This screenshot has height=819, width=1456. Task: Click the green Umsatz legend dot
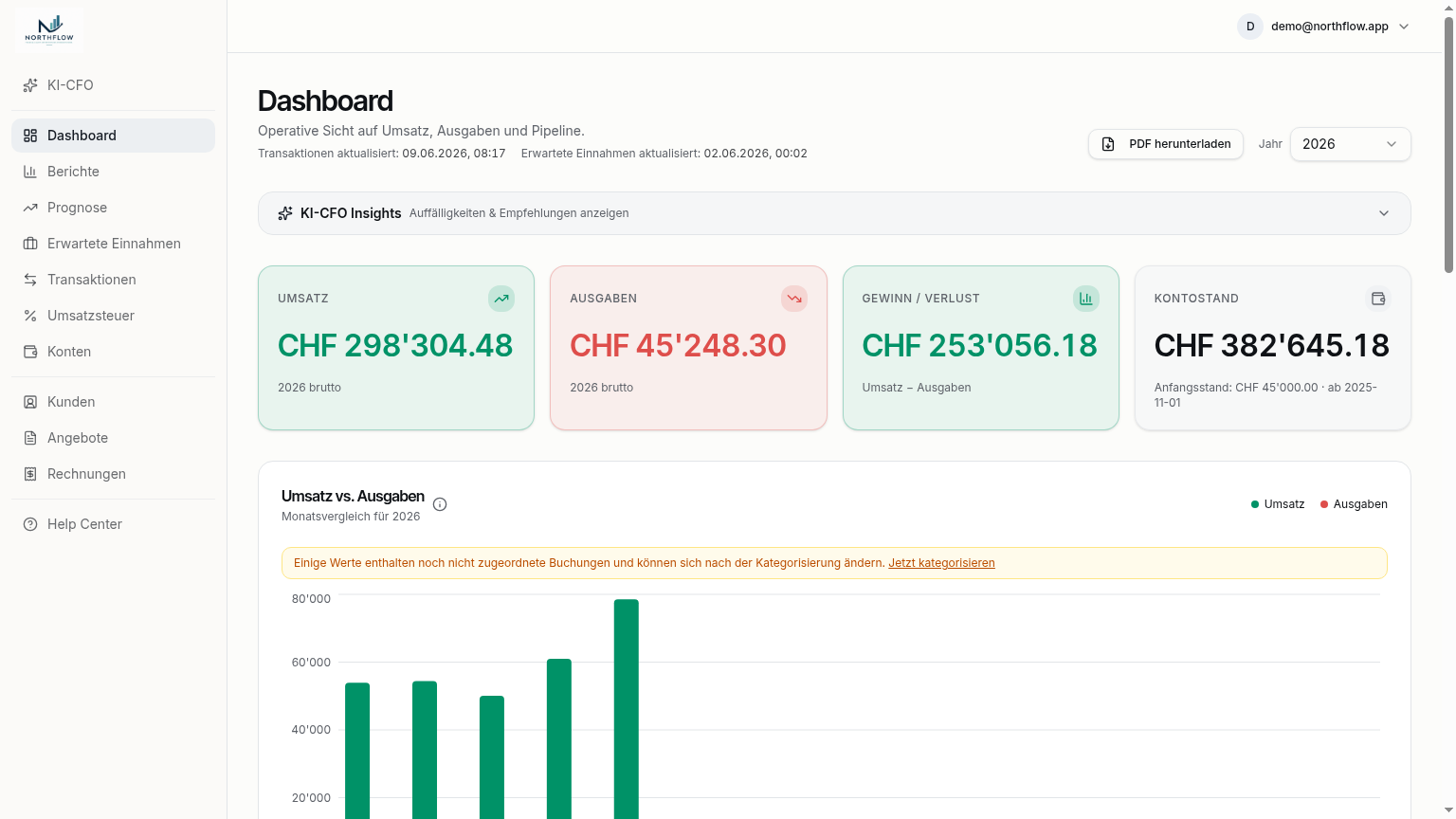[x=1255, y=504]
